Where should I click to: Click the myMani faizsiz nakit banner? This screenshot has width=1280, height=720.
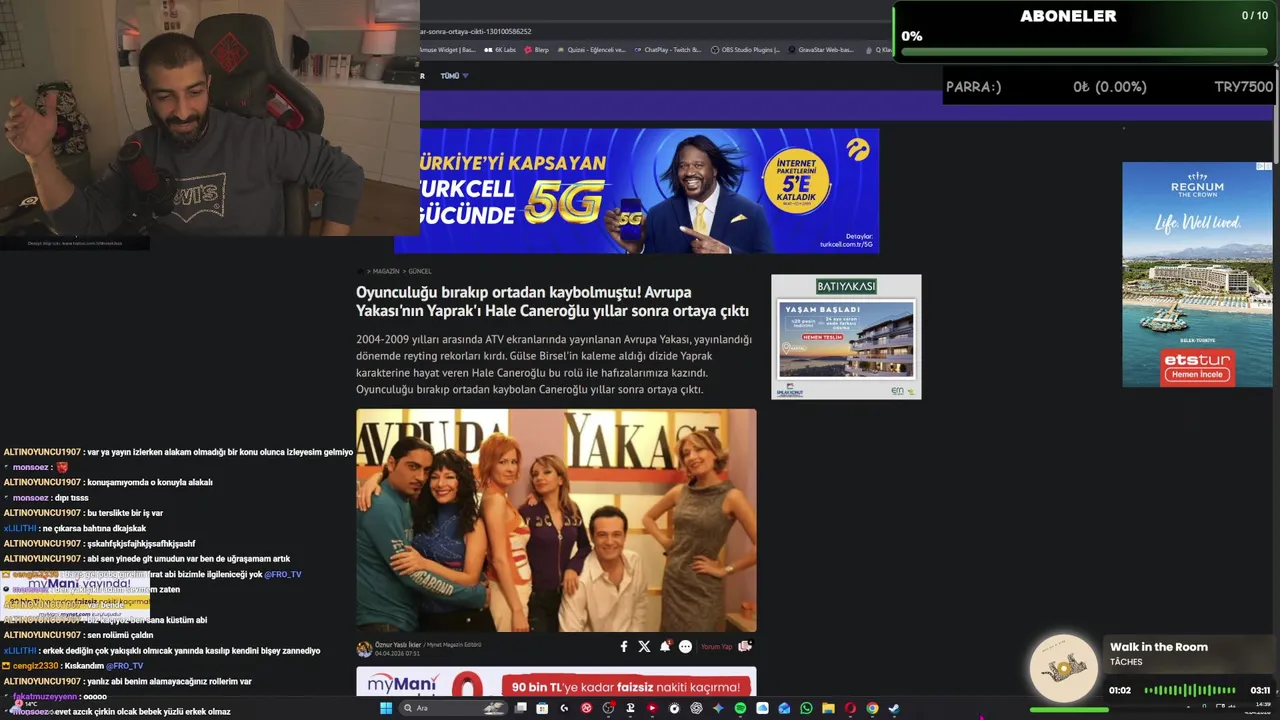tap(556, 682)
